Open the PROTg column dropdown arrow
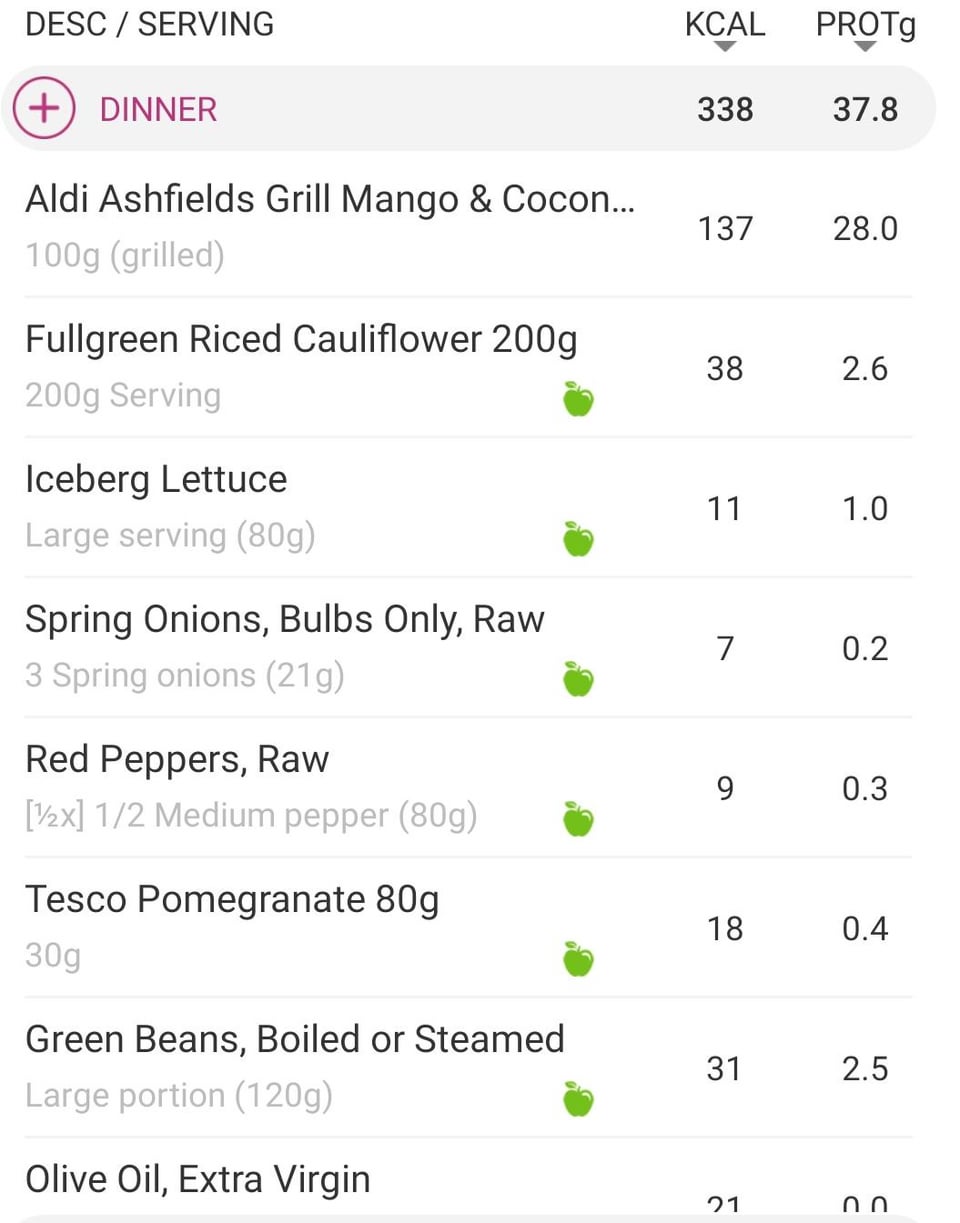The width and height of the screenshot is (960, 1223). (x=866, y=46)
